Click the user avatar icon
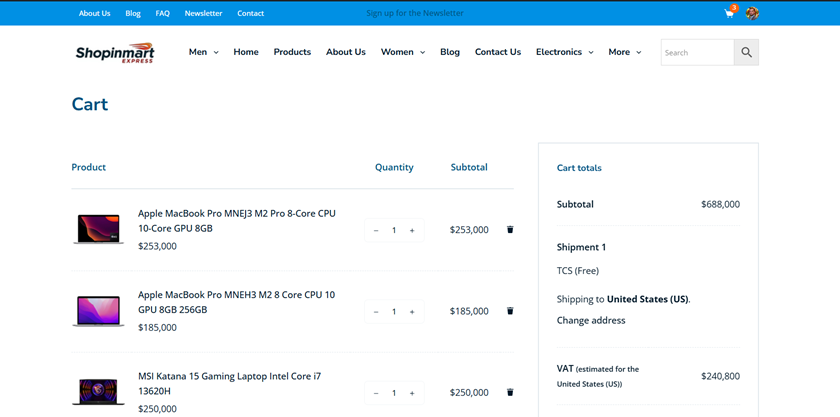The width and height of the screenshot is (840, 417). click(752, 13)
